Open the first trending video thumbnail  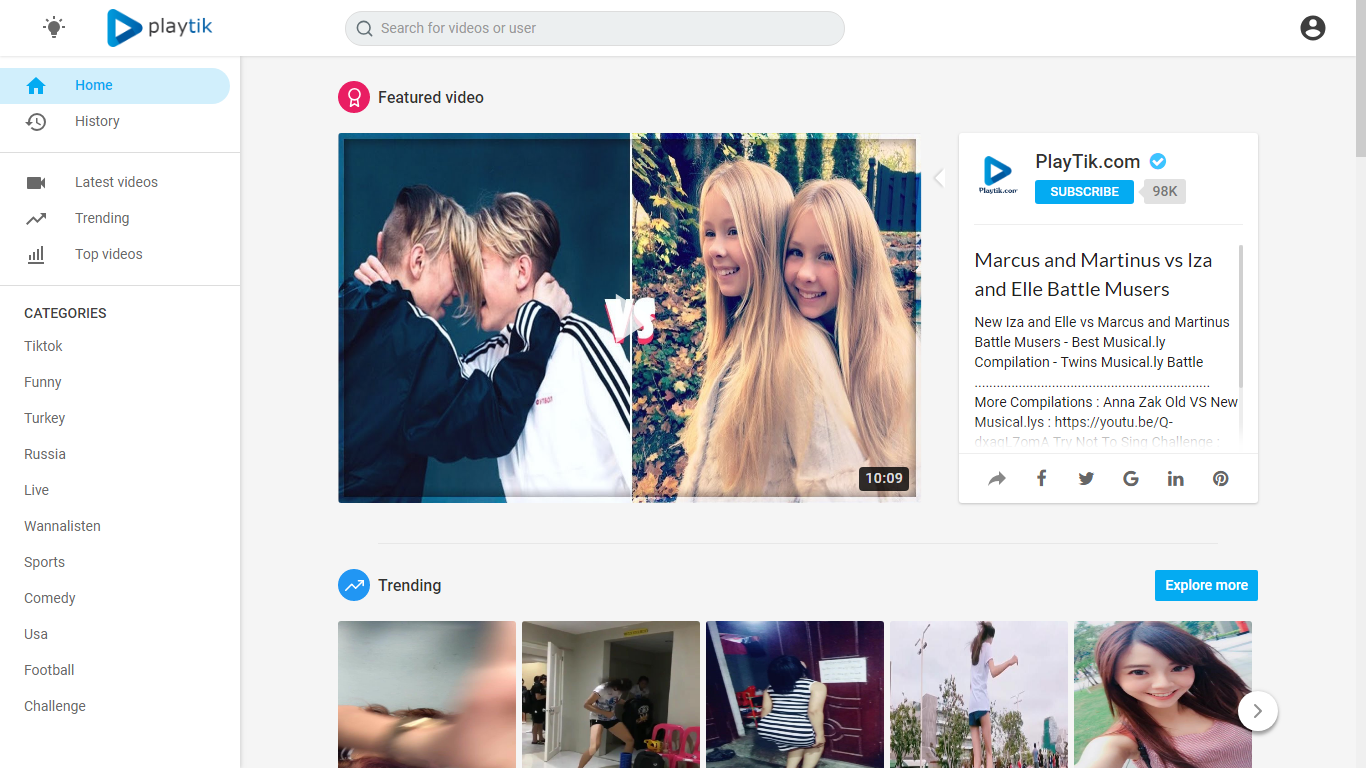click(x=427, y=694)
